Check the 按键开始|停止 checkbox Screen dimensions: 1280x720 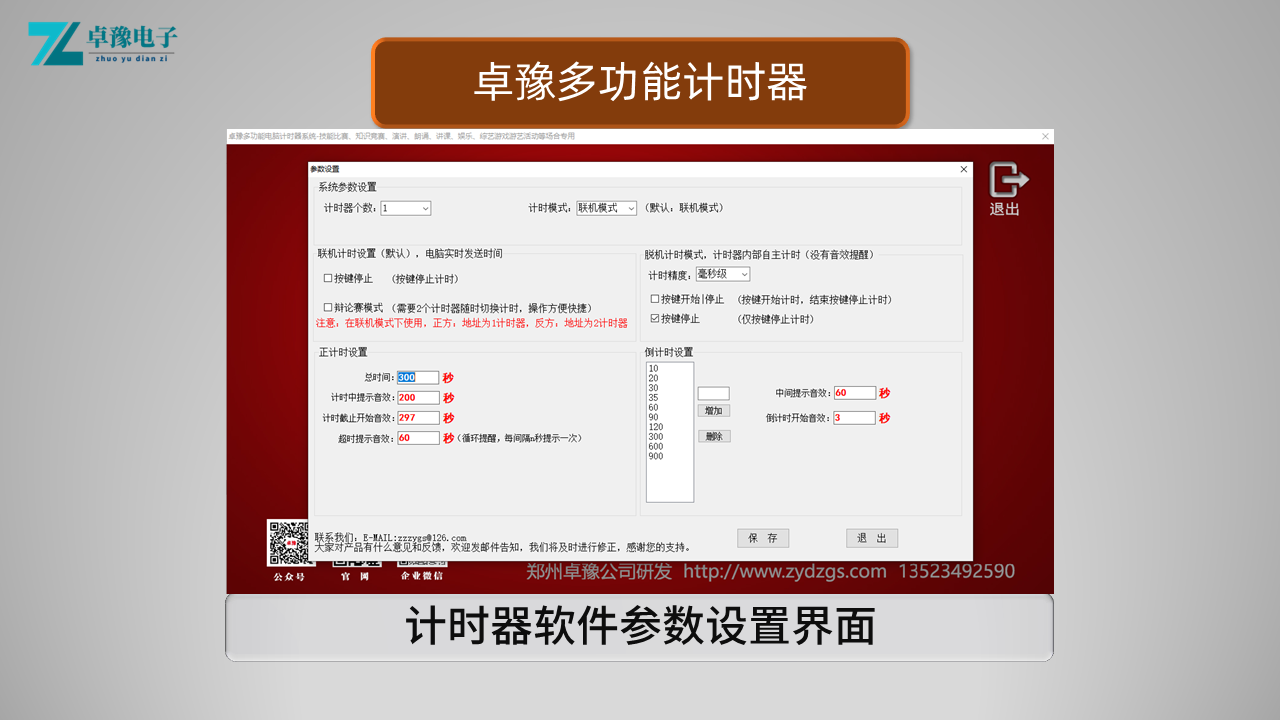click(x=656, y=299)
